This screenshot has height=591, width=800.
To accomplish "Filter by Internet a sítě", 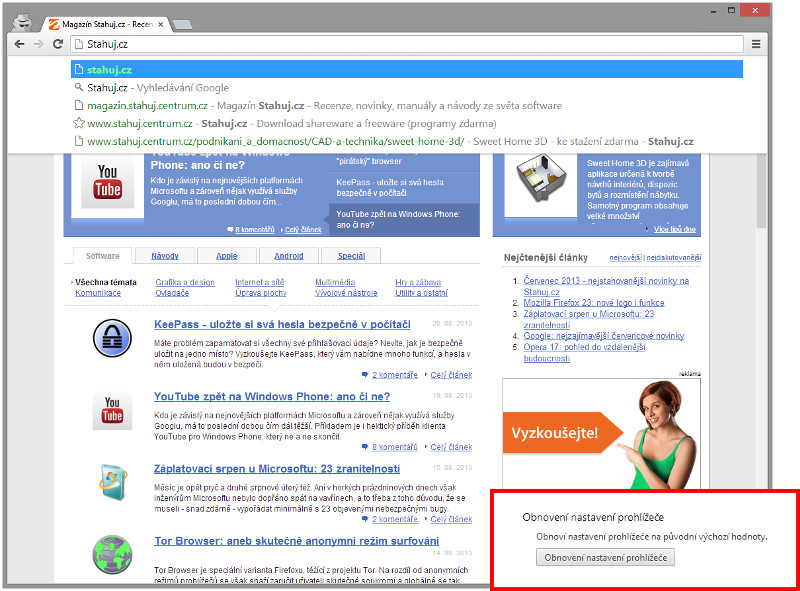I will pyautogui.click(x=260, y=282).
